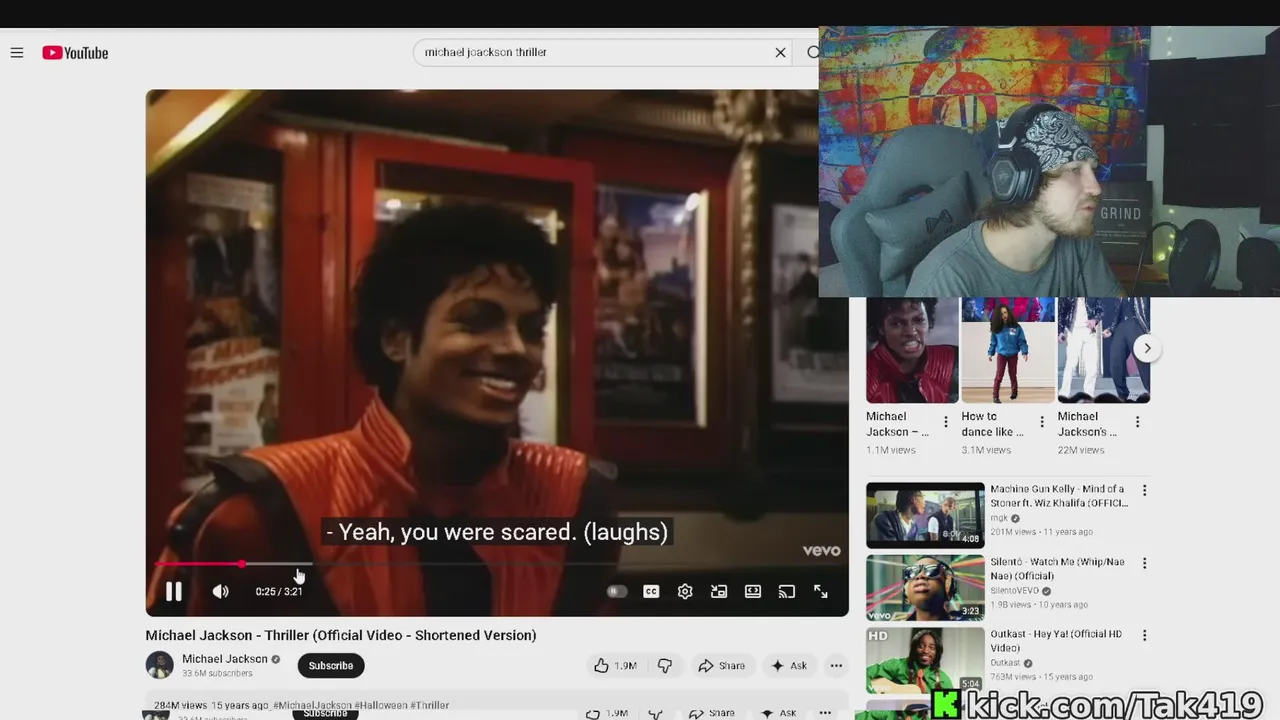This screenshot has width=1280, height=720.
Task: Open player settings gear
Action: click(685, 591)
